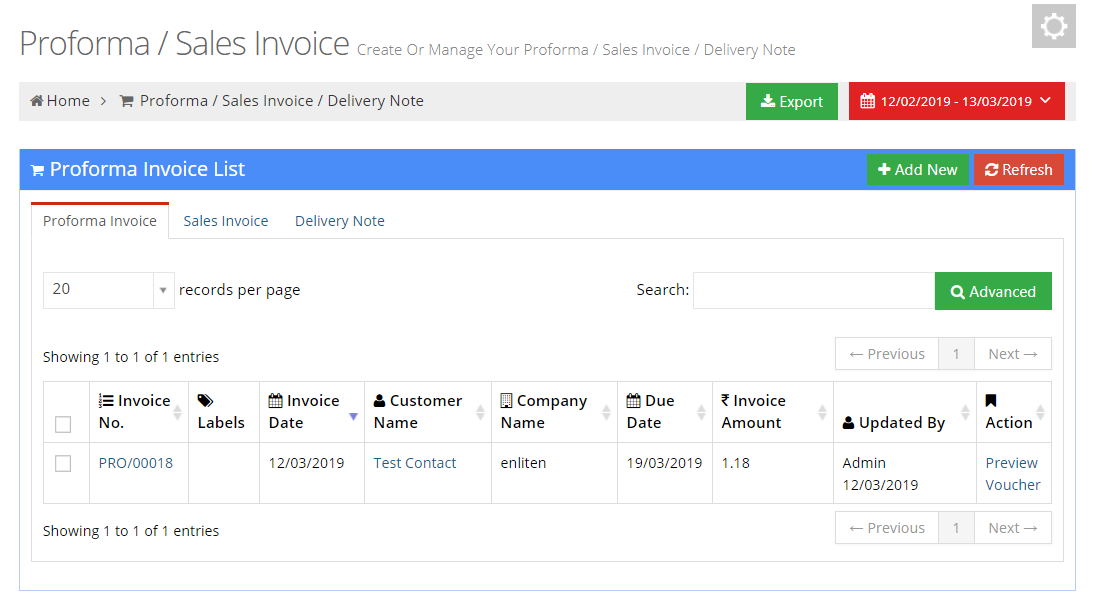This screenshot has width=1095, height=600.
Task: Click the Add New button
Action: pos(918,170)
